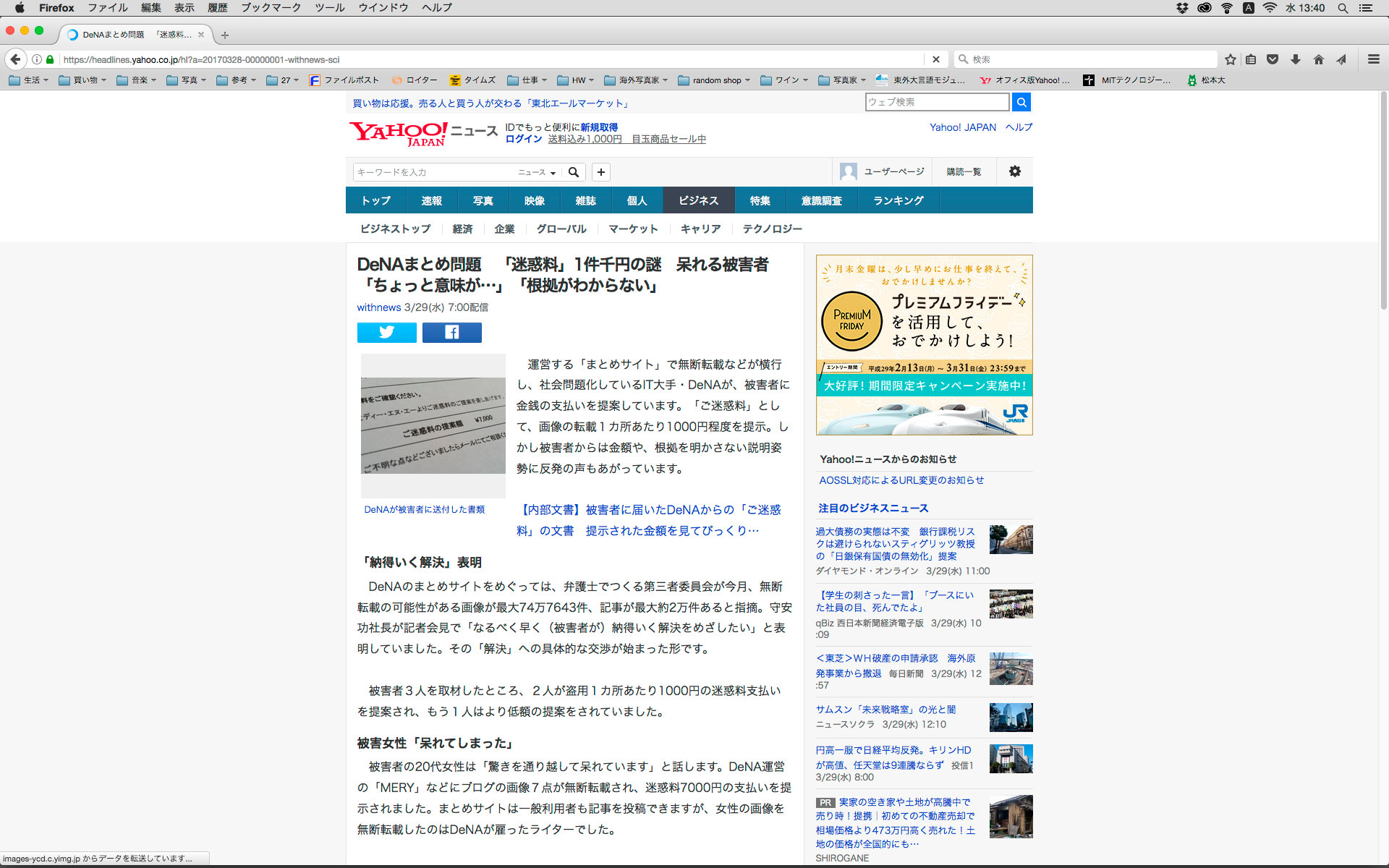This screenshot has height=868, width=1389.
Task: Expand the 買い物 bookmark folder
Action: point(82,80)
